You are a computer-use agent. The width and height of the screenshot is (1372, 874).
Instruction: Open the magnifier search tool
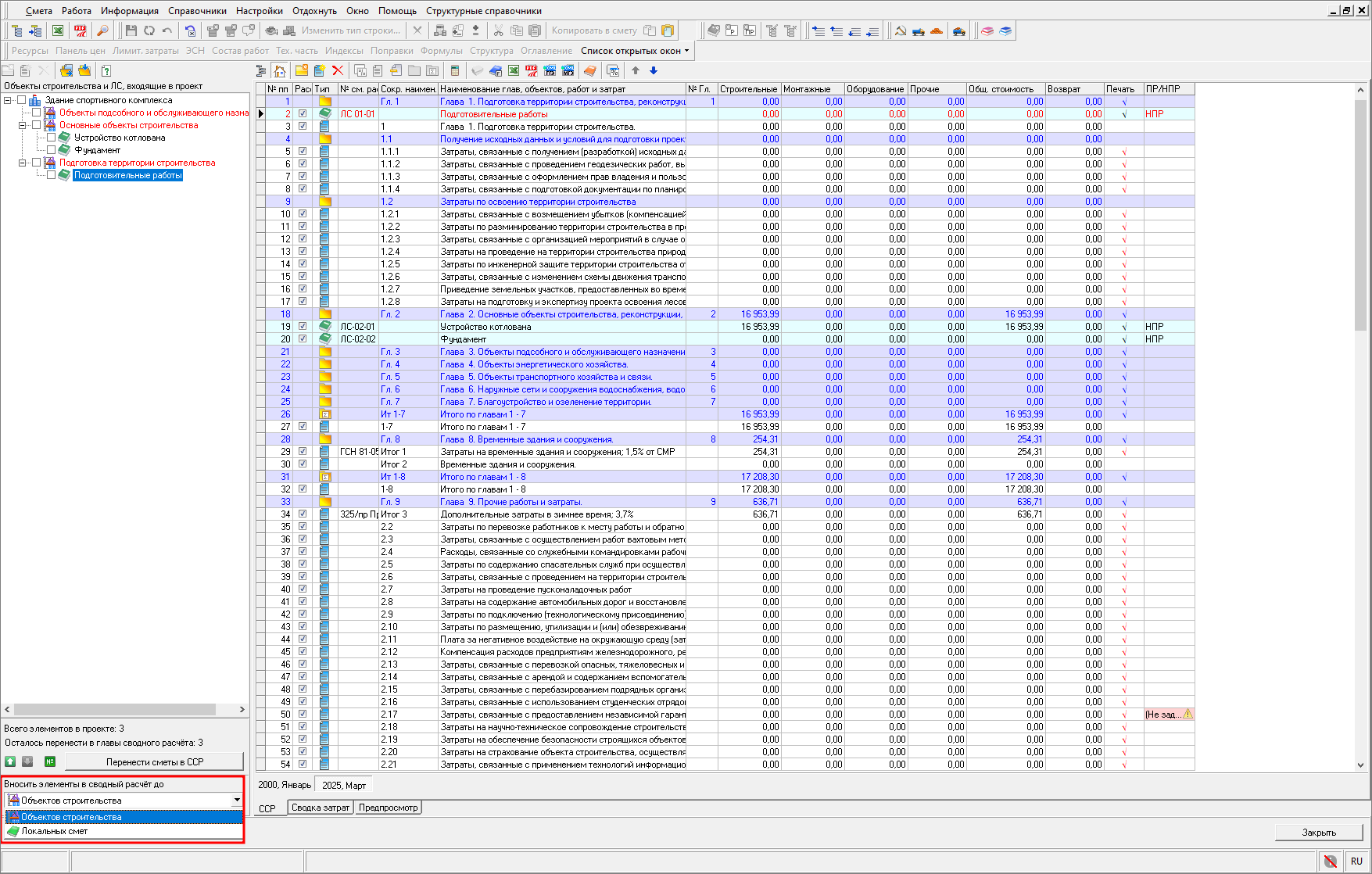[x=102, y=30]
